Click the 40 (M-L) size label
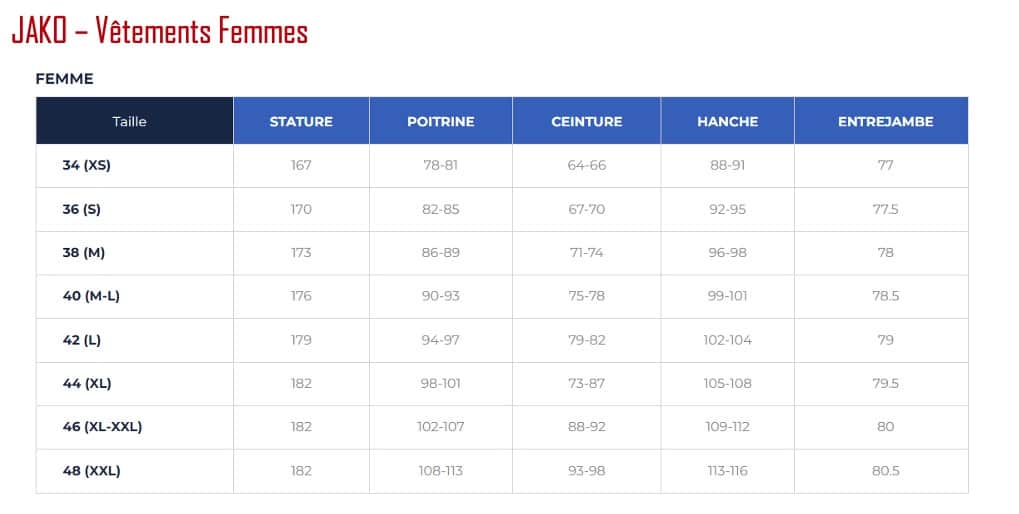Screen dimensions: 1019x514 pyautogui.click(x=91, y=296)
